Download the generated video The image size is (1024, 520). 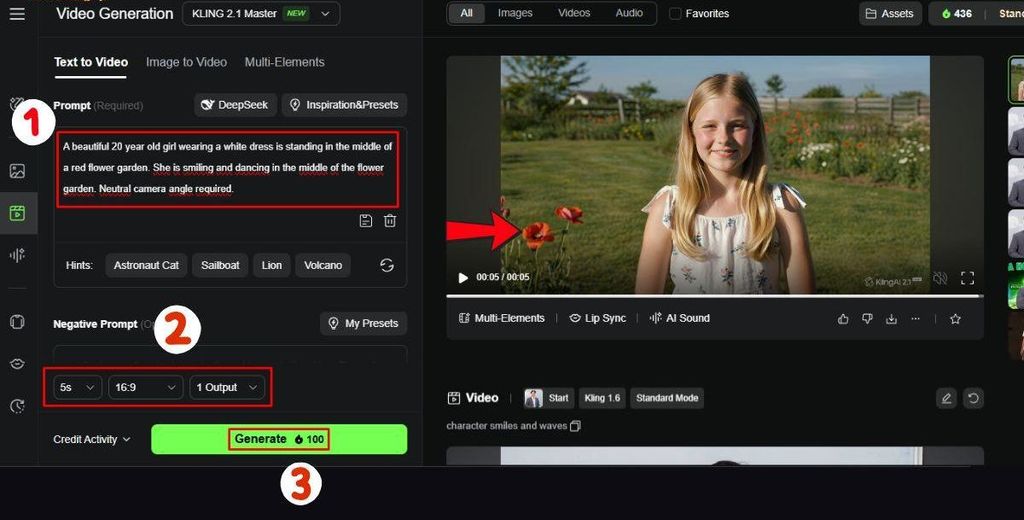[x=891, y=319]
